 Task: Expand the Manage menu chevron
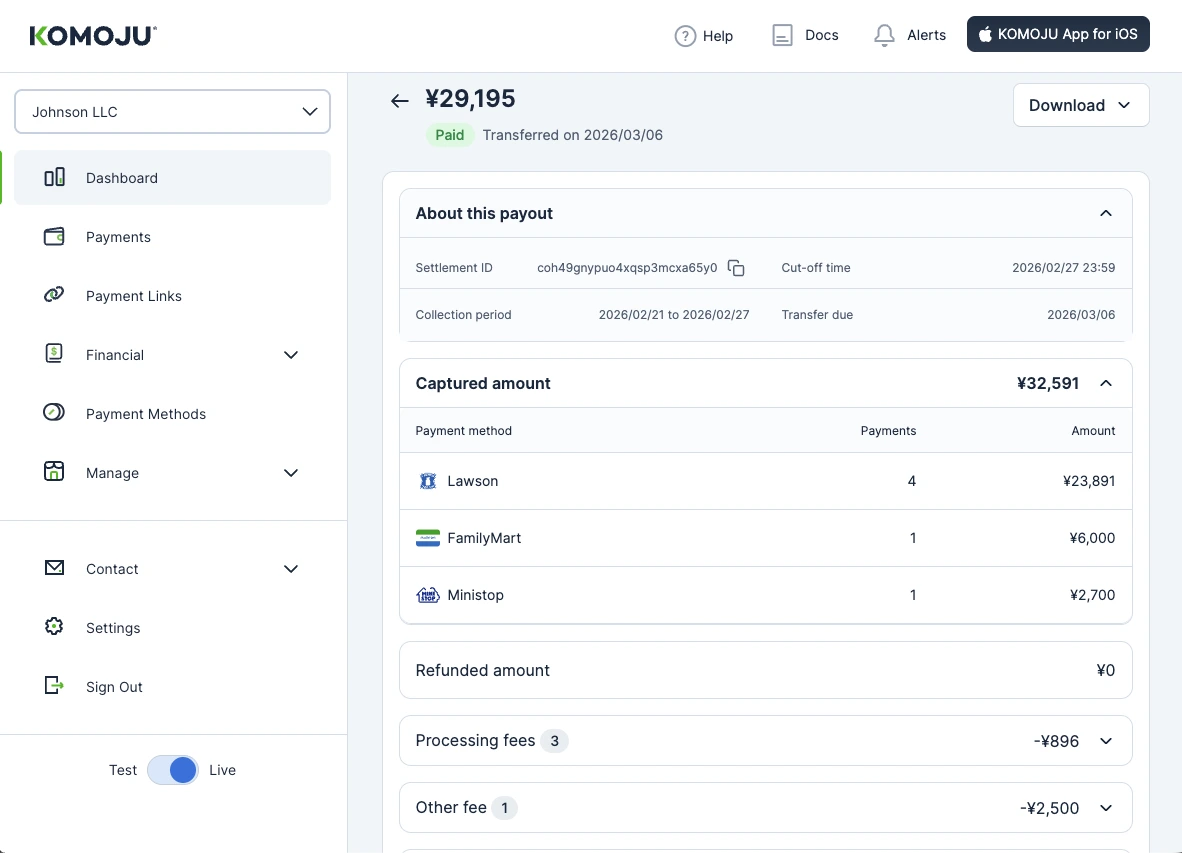tap(291, 473)
